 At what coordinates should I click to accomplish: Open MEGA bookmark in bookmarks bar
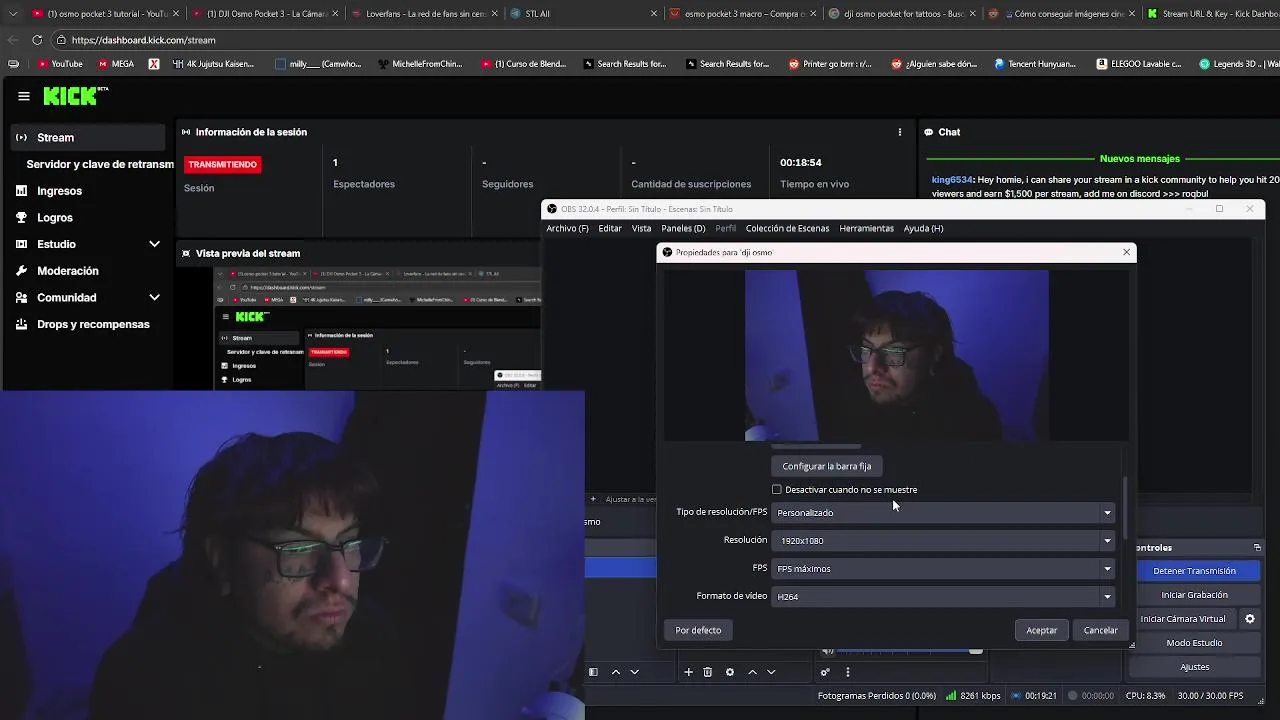click(116, 64)
